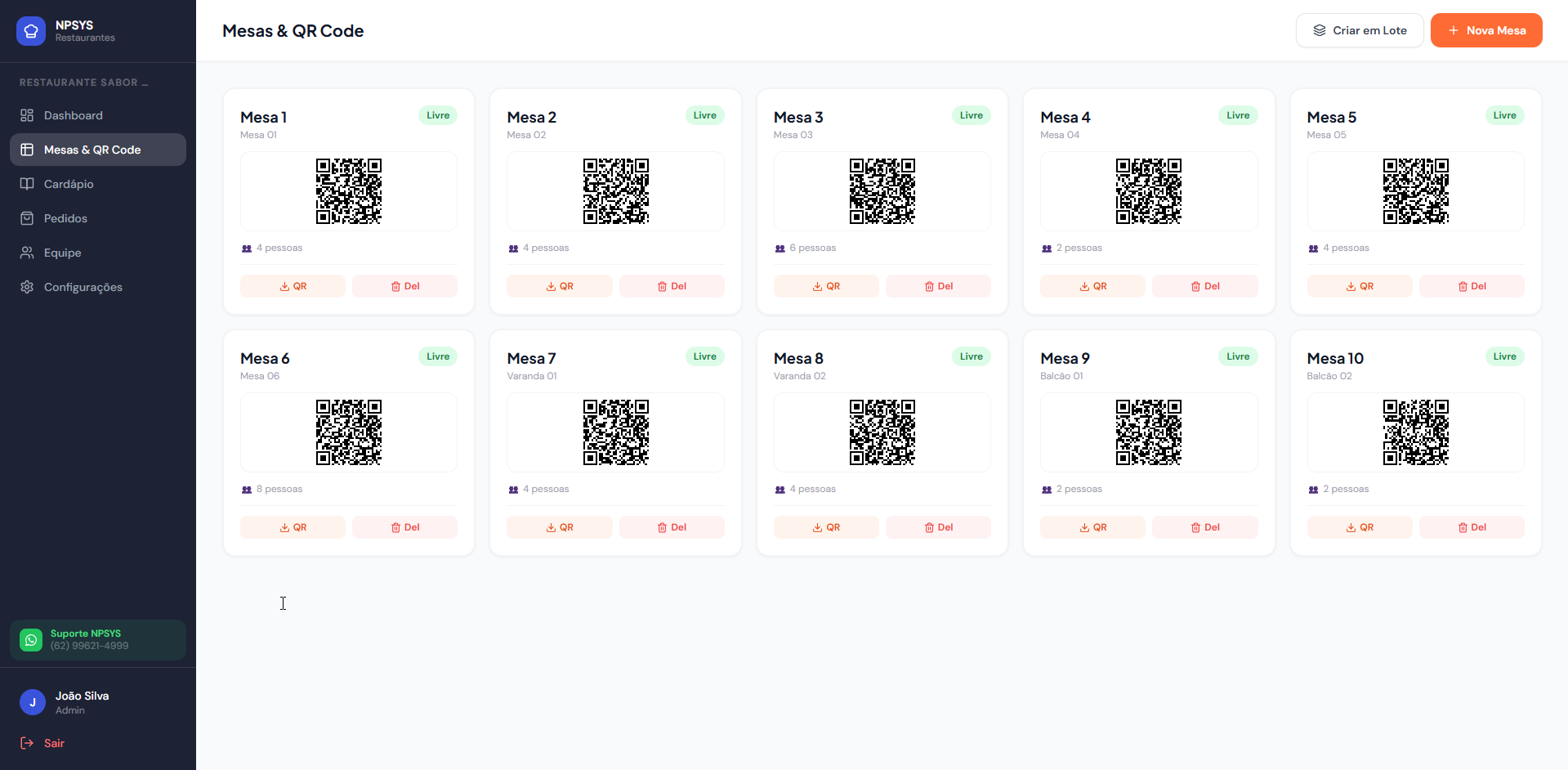This screenshot has height=770, width=1568.
Task: Click the Livre status badge on Mesa 6
Action: point(438,356)
